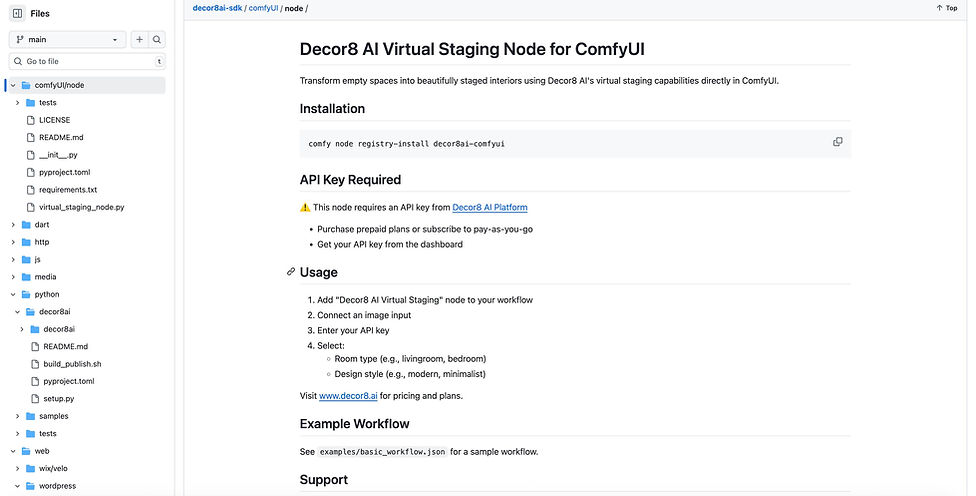
Task: Open the main branch dropdown
Action: 67,39
